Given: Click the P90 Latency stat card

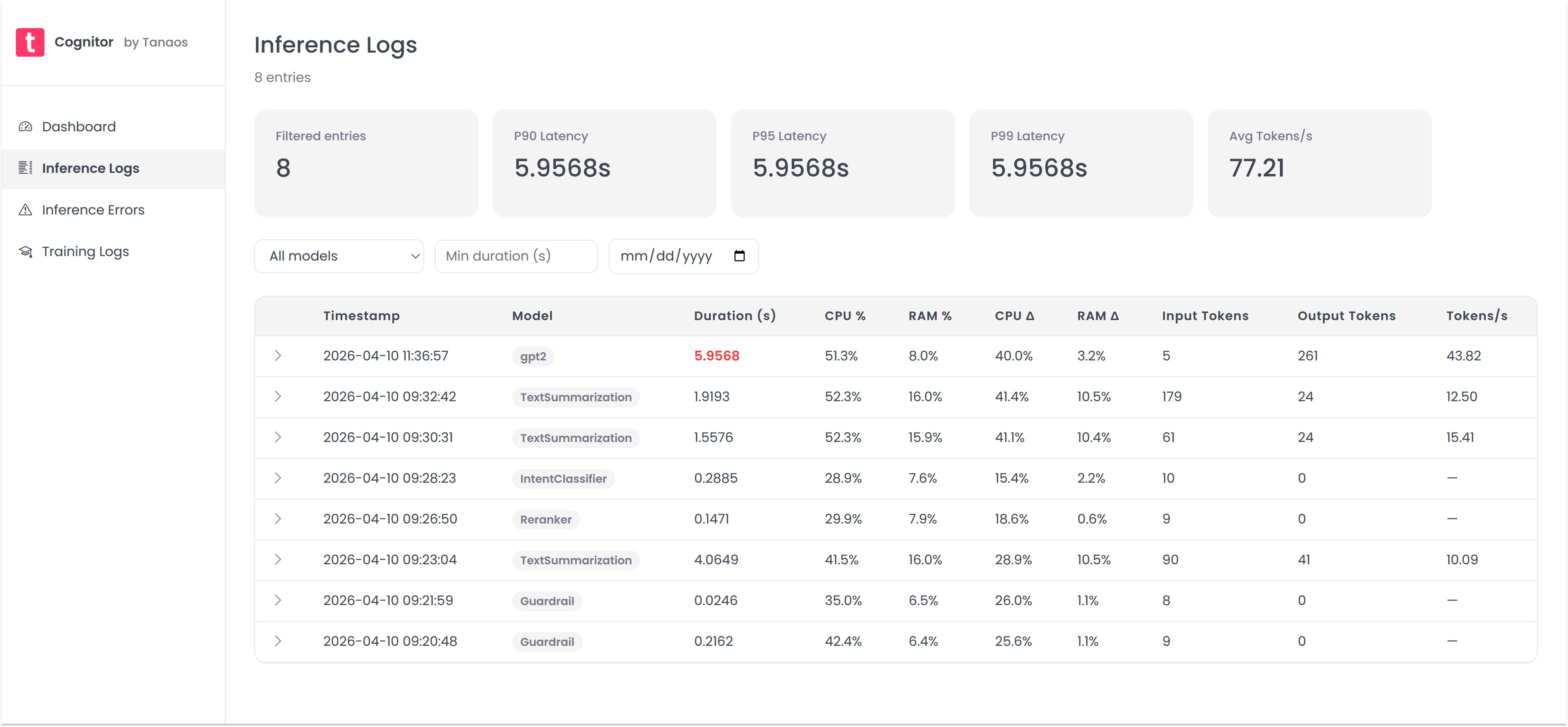Looking at the screenshot, I should click(604, 163).
